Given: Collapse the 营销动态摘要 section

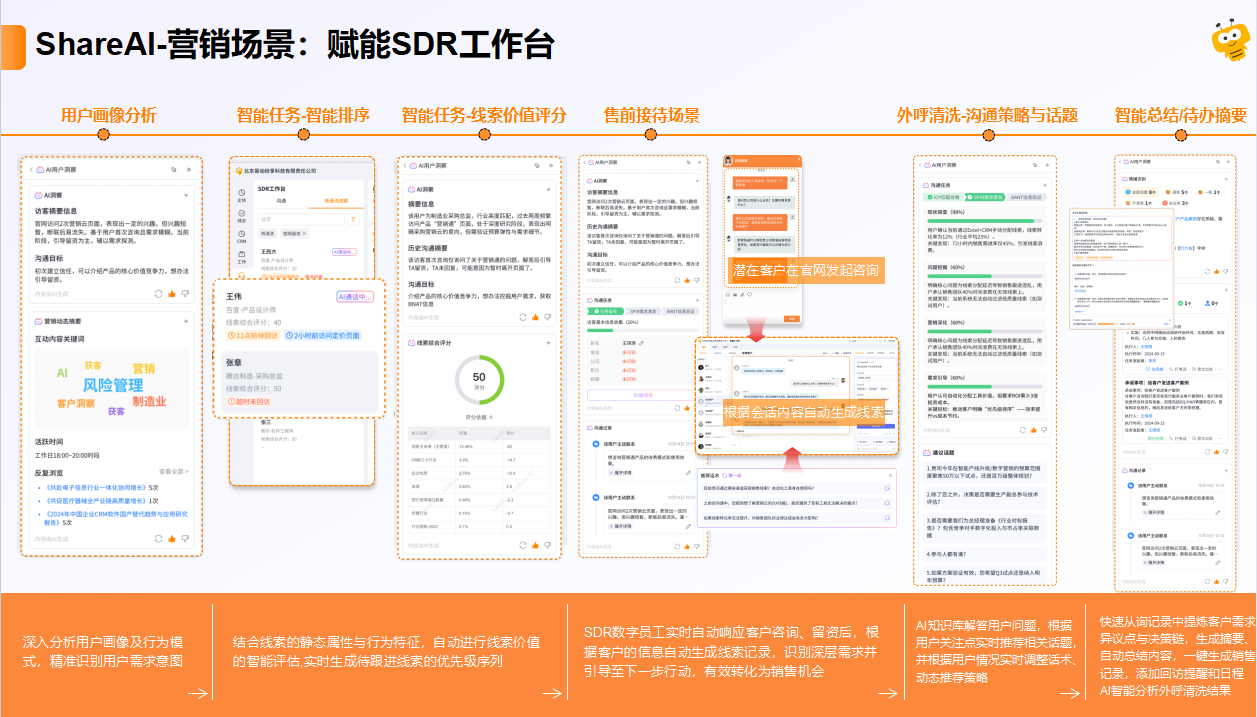Looking at the screenshot, I should point(186,321).
